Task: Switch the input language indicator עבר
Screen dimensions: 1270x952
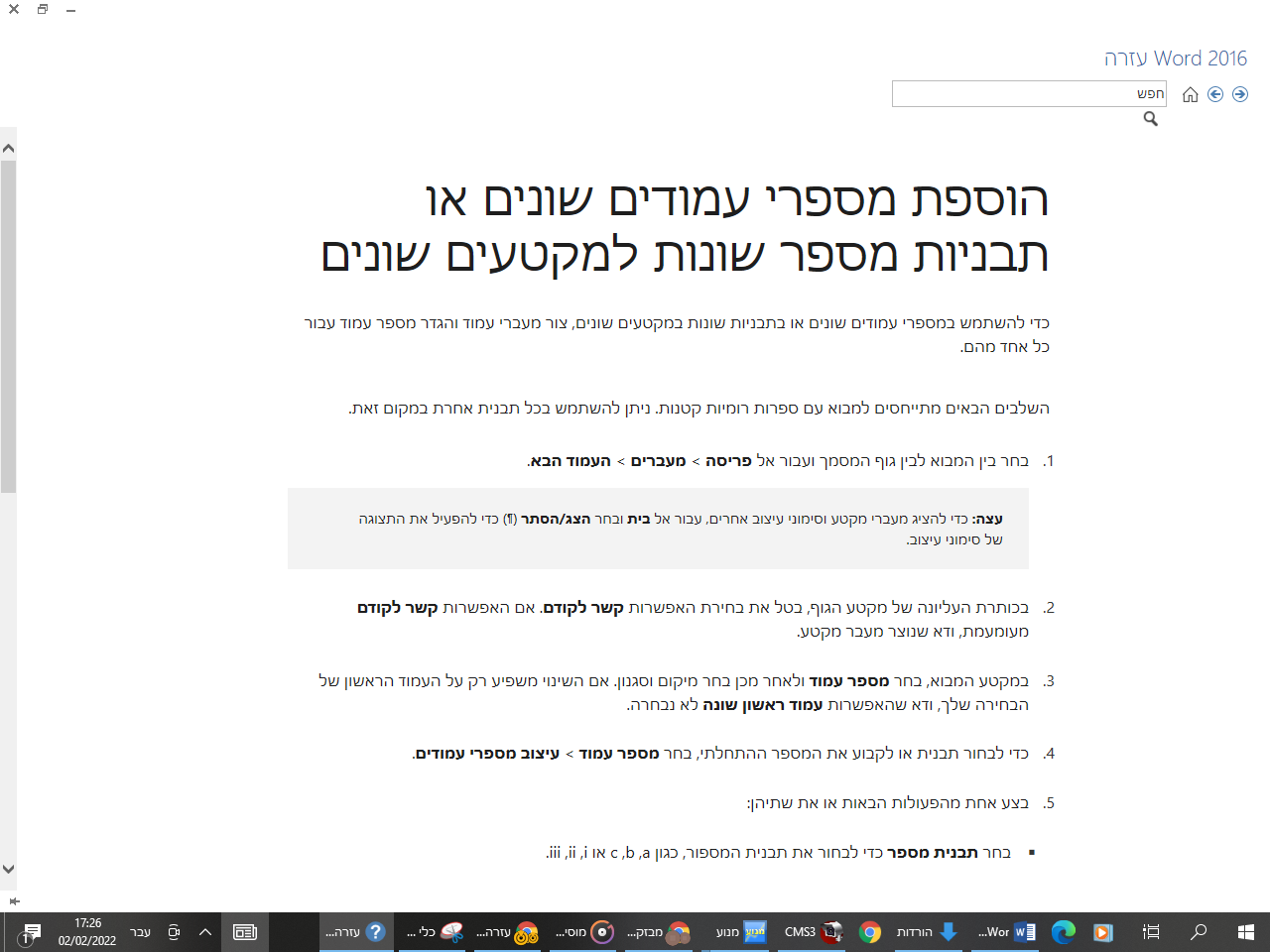Action: [x=141, y=932]
